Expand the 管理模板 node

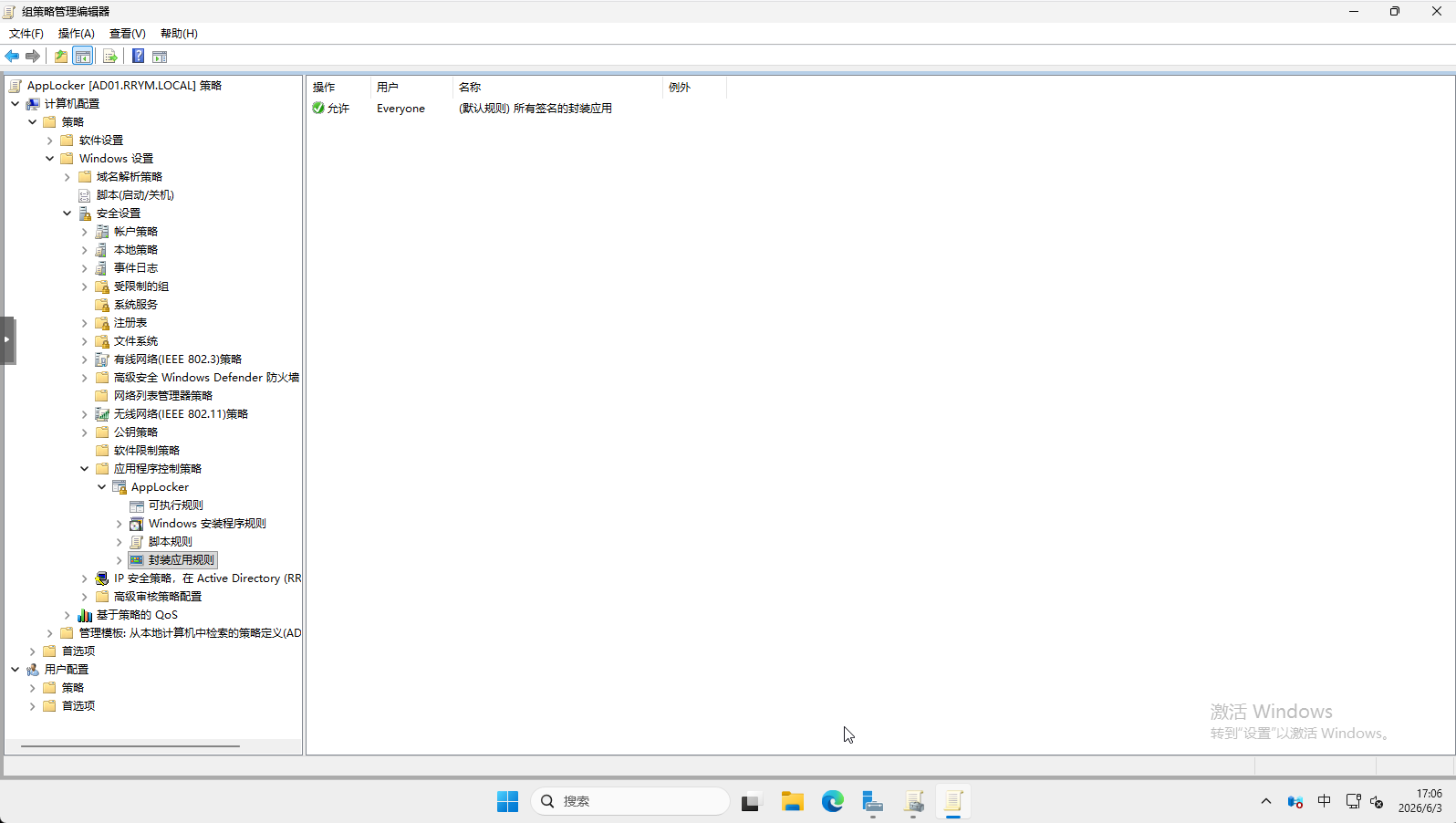tap(50, 633)
